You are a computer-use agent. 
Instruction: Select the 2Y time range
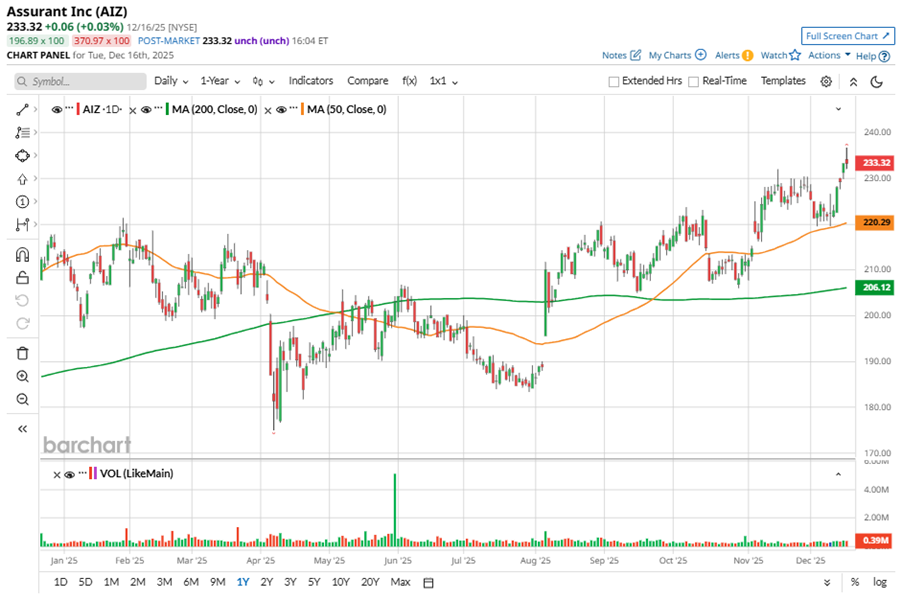[x=266, y=582]
